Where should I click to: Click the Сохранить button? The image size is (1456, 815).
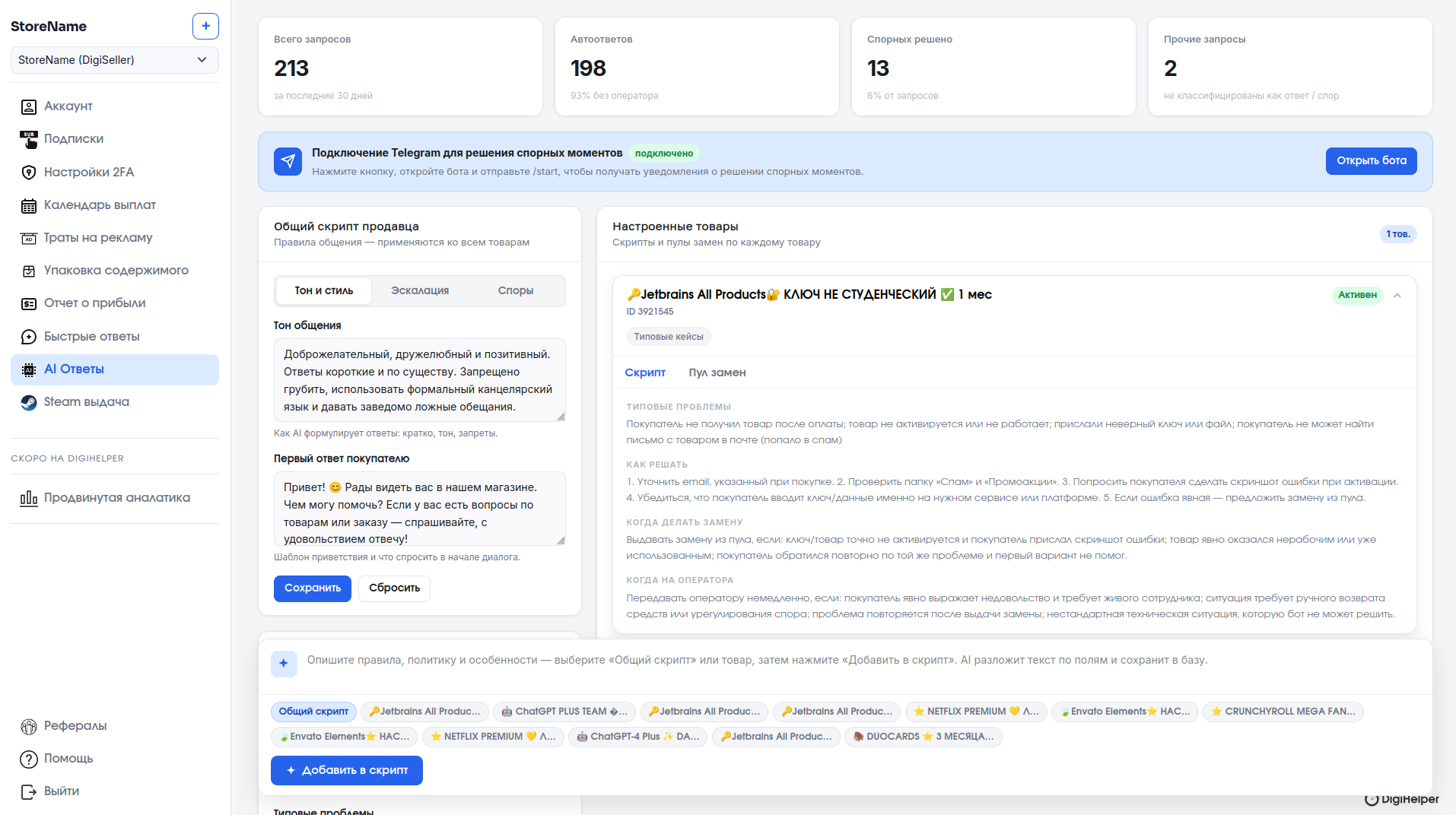312,588
